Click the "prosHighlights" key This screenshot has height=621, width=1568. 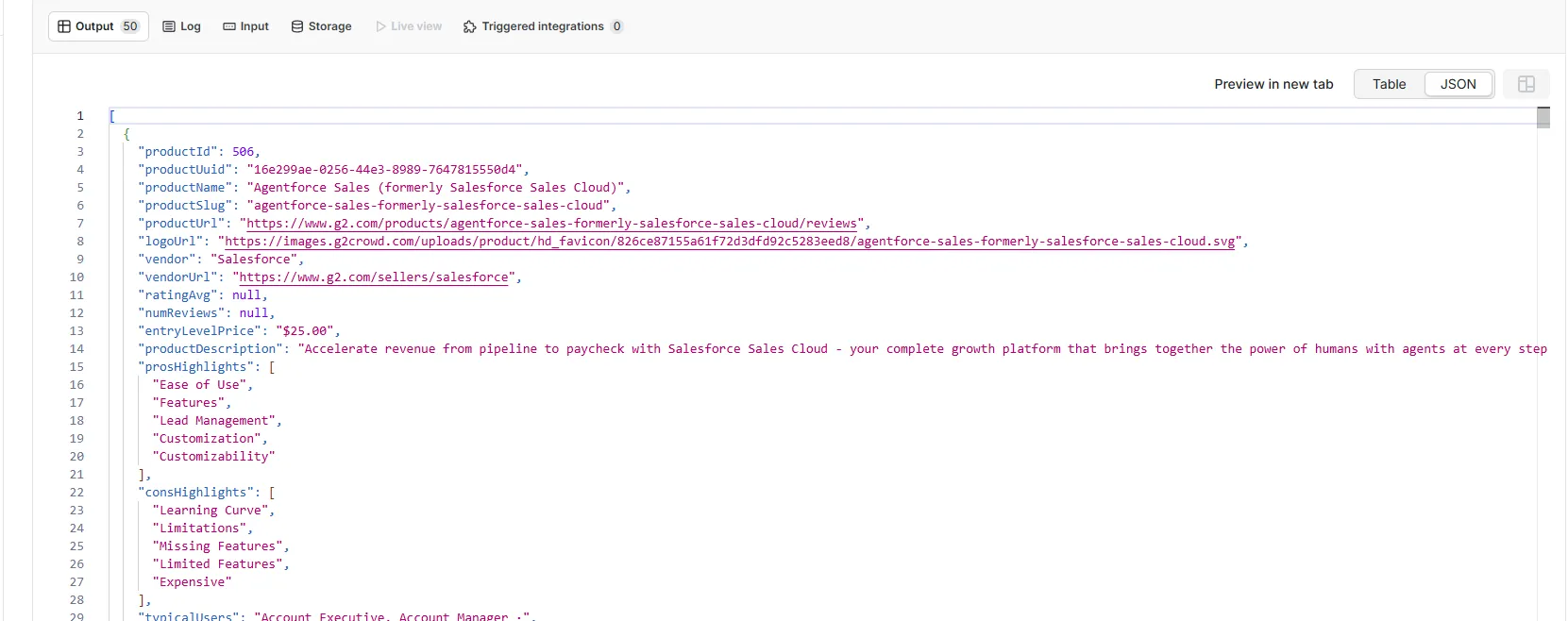[195, 367]
